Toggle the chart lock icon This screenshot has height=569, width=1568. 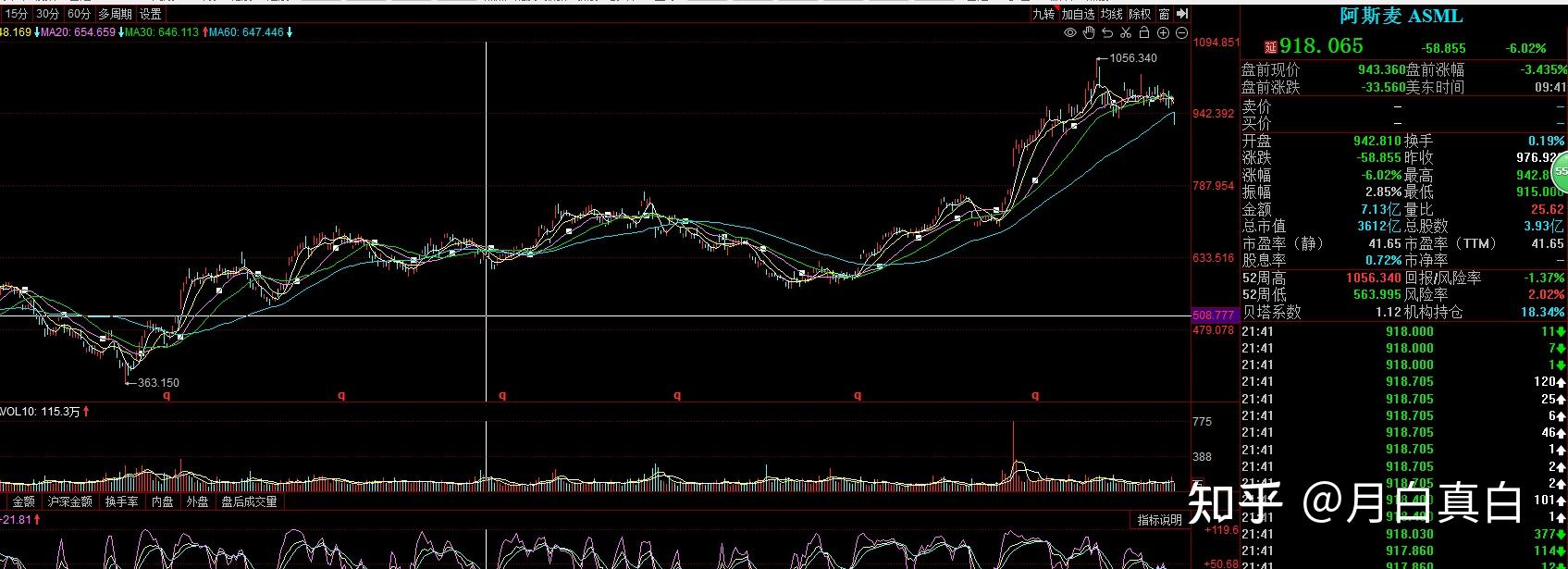(x=1144, y=32)
